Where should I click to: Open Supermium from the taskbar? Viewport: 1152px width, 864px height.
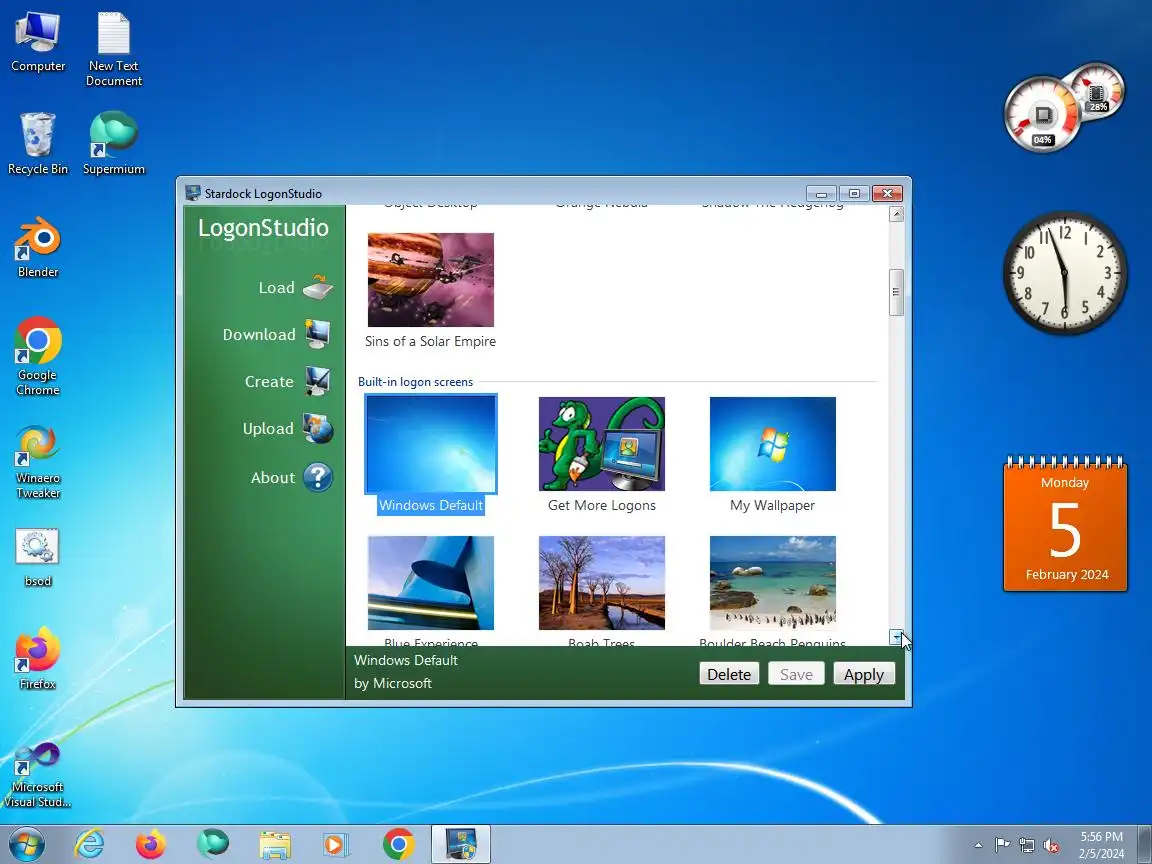point(213,844)
